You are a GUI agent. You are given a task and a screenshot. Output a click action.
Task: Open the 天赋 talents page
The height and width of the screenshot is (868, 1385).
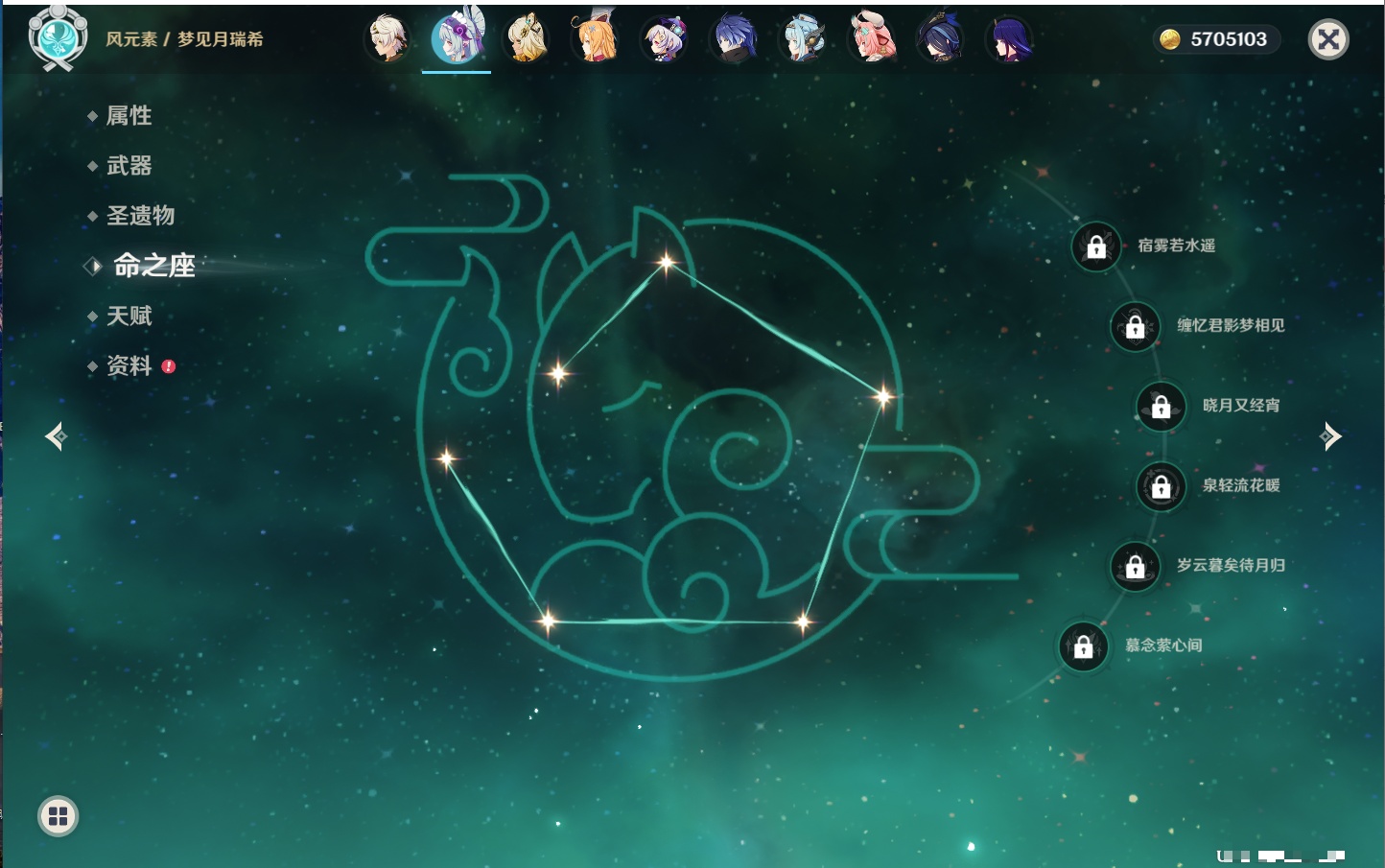(129, 316)
